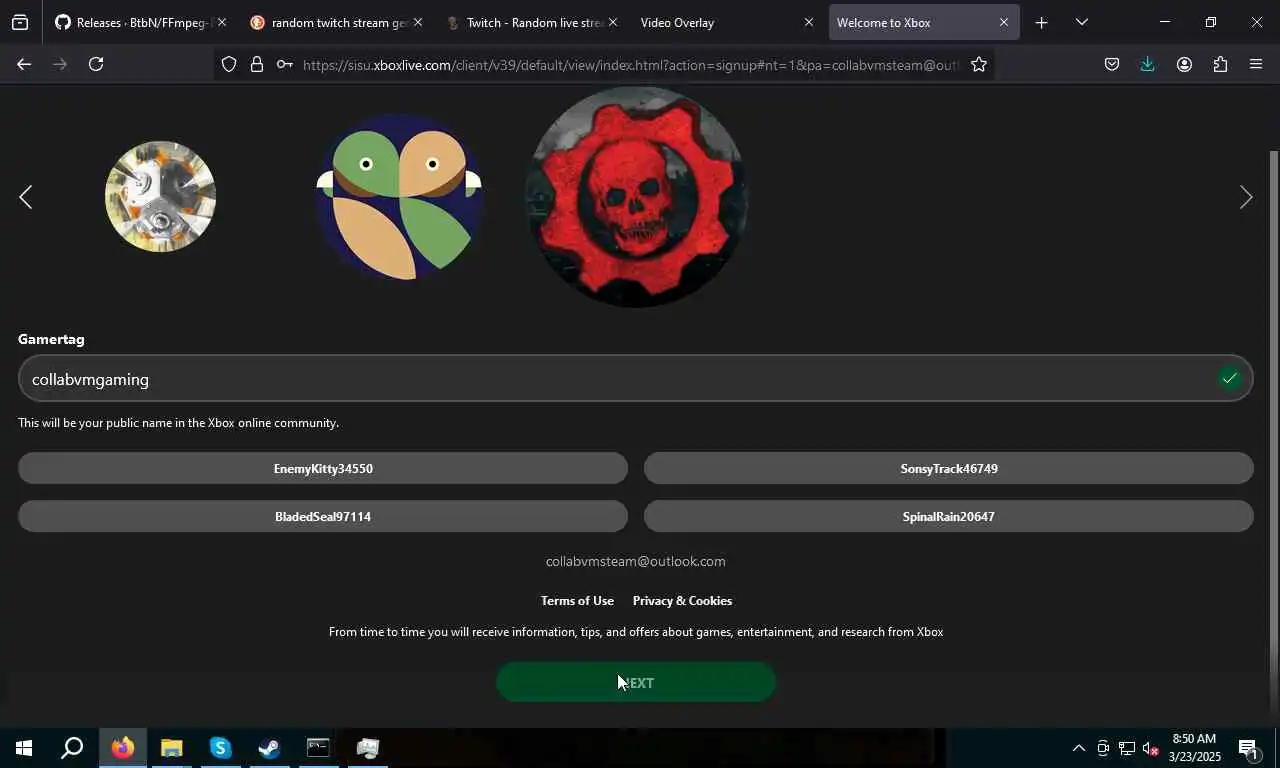Show previous gamerpics with left arrow

point(25,197)
